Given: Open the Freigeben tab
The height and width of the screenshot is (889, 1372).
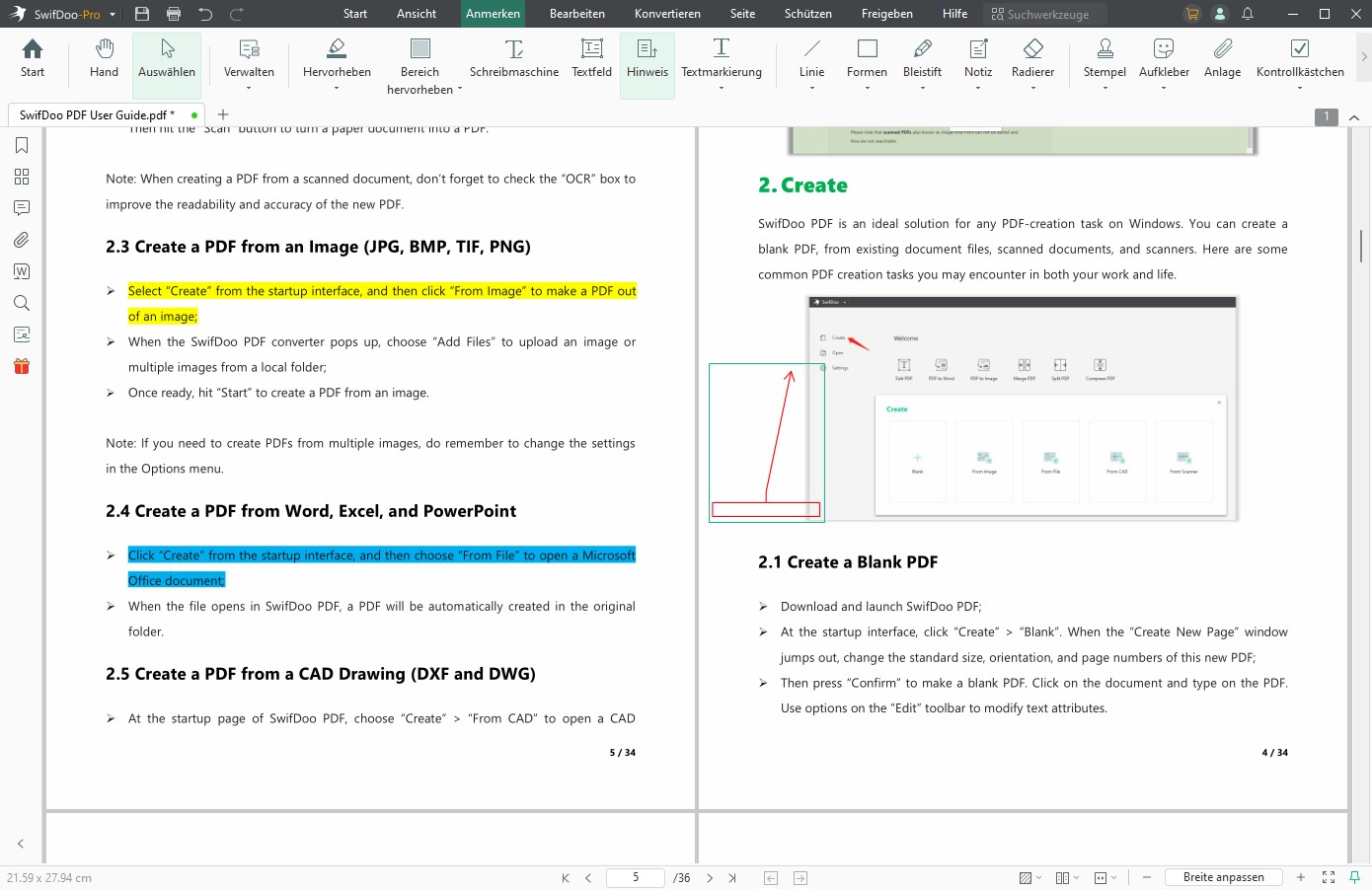Looking at the screenshot, I should (x=887, y=14).
